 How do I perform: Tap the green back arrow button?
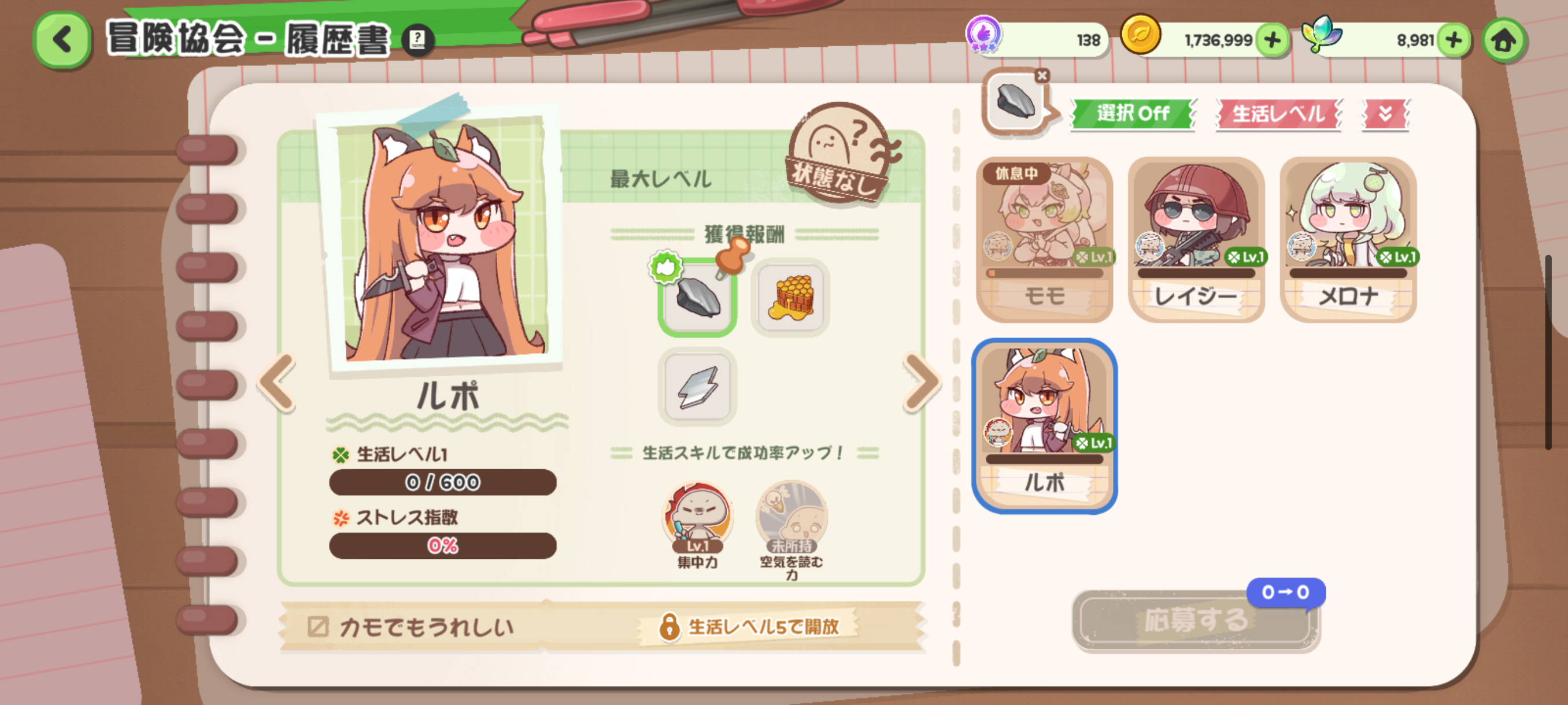(62, 40)
